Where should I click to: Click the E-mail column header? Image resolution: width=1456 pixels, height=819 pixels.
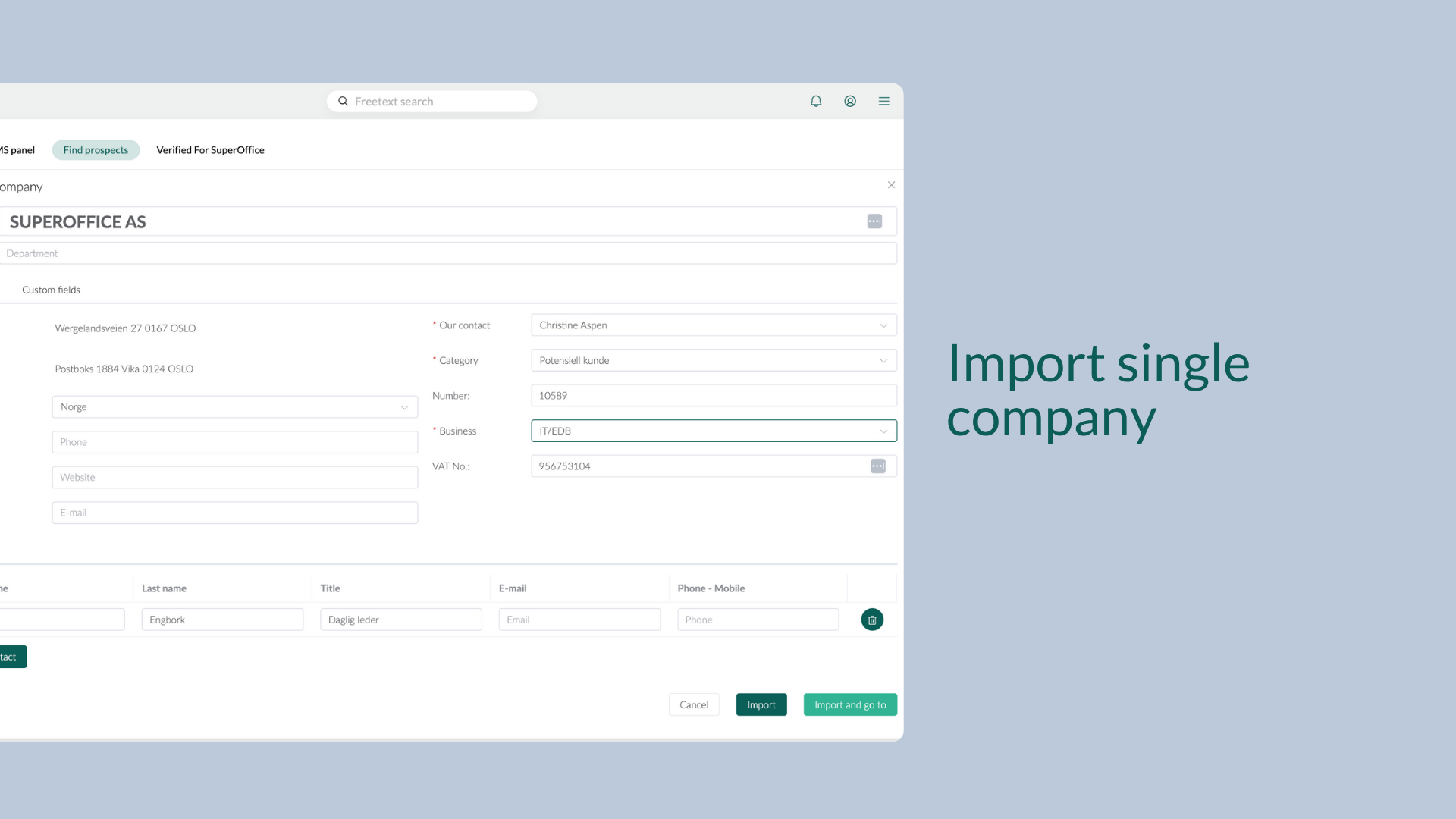(513, 588)
